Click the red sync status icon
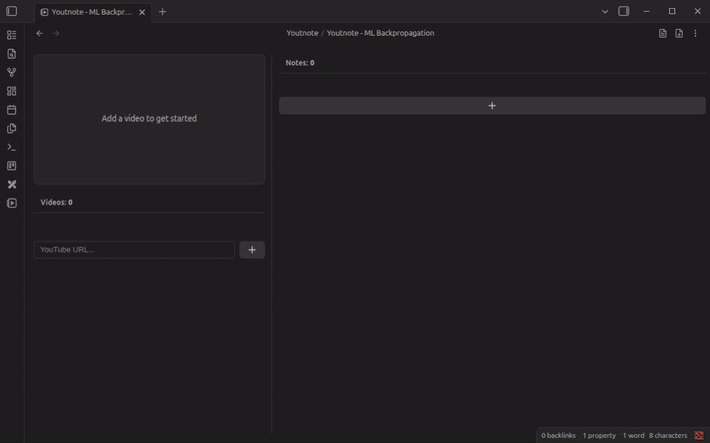The height and width of the screenshot is (443, 710). pyautogui.click(x=699, y=435)
